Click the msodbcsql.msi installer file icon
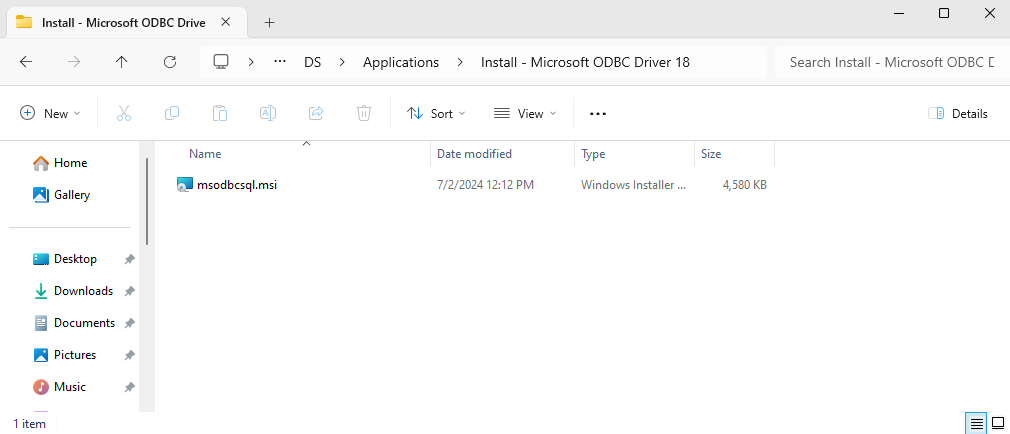Image resolution: width=1010 pixels, height=434 pixels. point(184,185)
